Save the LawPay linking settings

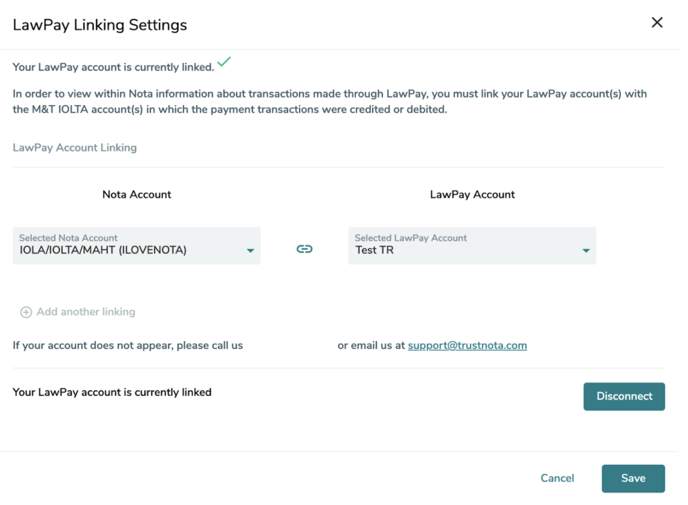pyautogui.click(x=633, y=478)
